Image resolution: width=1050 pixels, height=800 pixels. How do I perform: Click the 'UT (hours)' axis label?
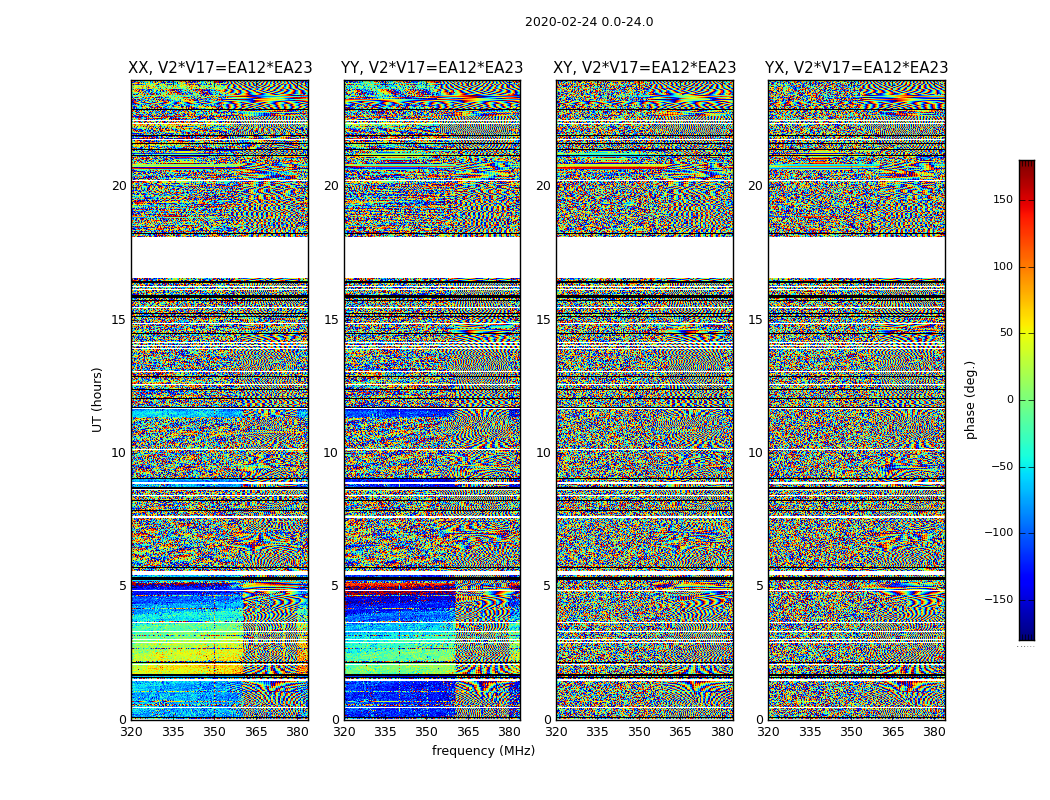click(97, 400)
